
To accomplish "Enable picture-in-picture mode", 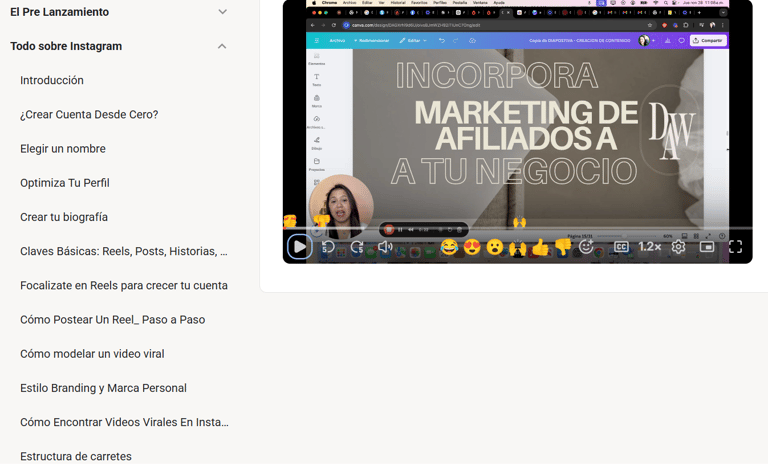I will point(707,247).
